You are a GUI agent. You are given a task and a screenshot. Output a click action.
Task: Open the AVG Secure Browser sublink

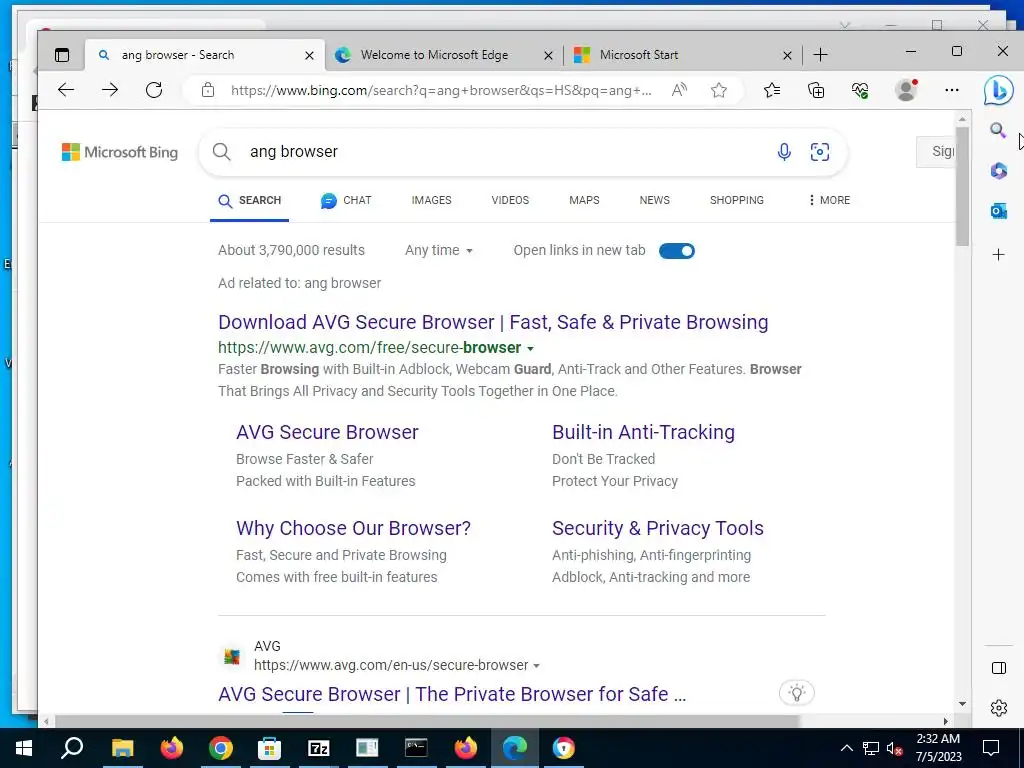point(327,432)
